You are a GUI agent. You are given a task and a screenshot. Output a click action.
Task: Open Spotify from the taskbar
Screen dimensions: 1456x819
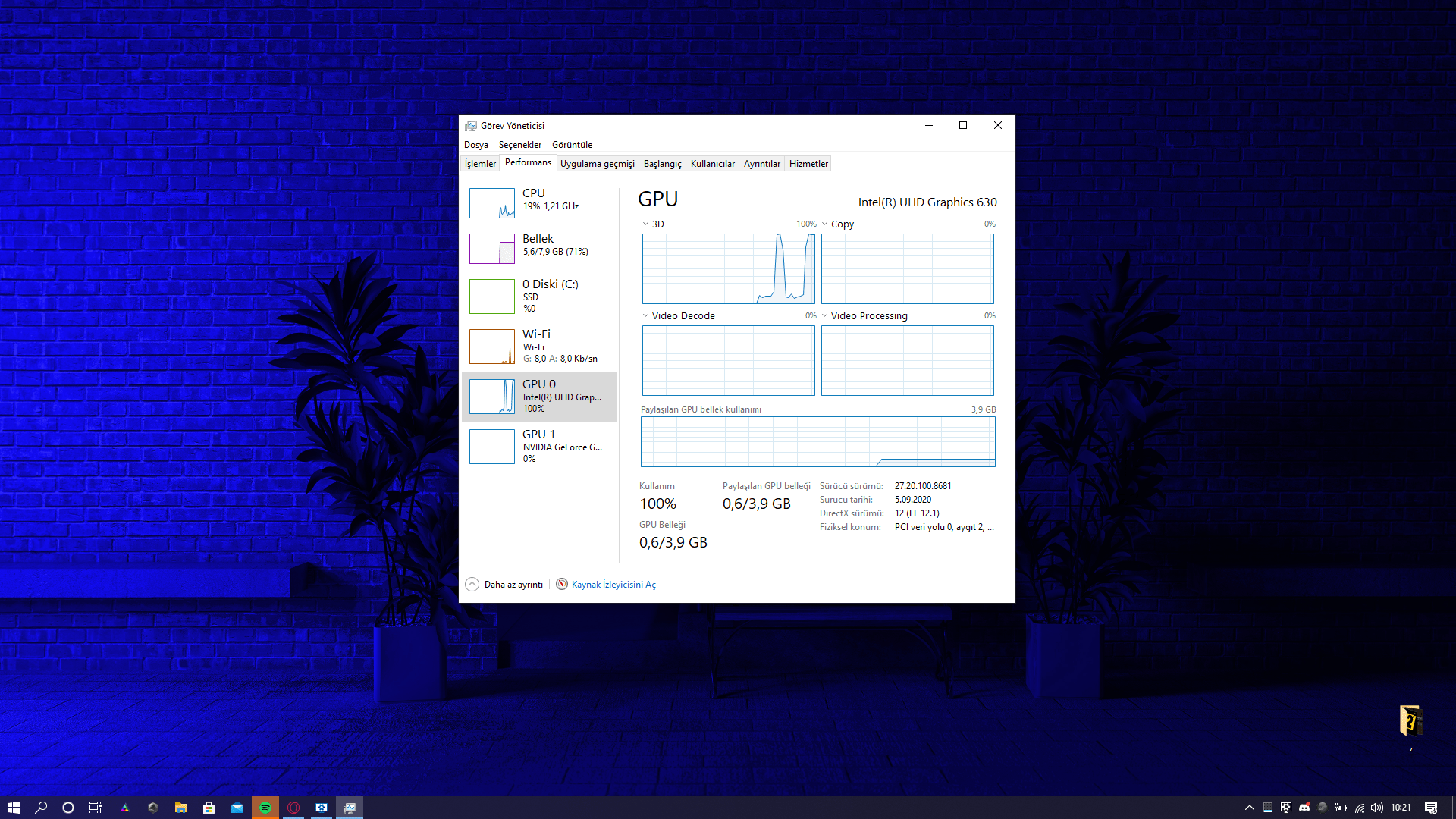[265, 808]
